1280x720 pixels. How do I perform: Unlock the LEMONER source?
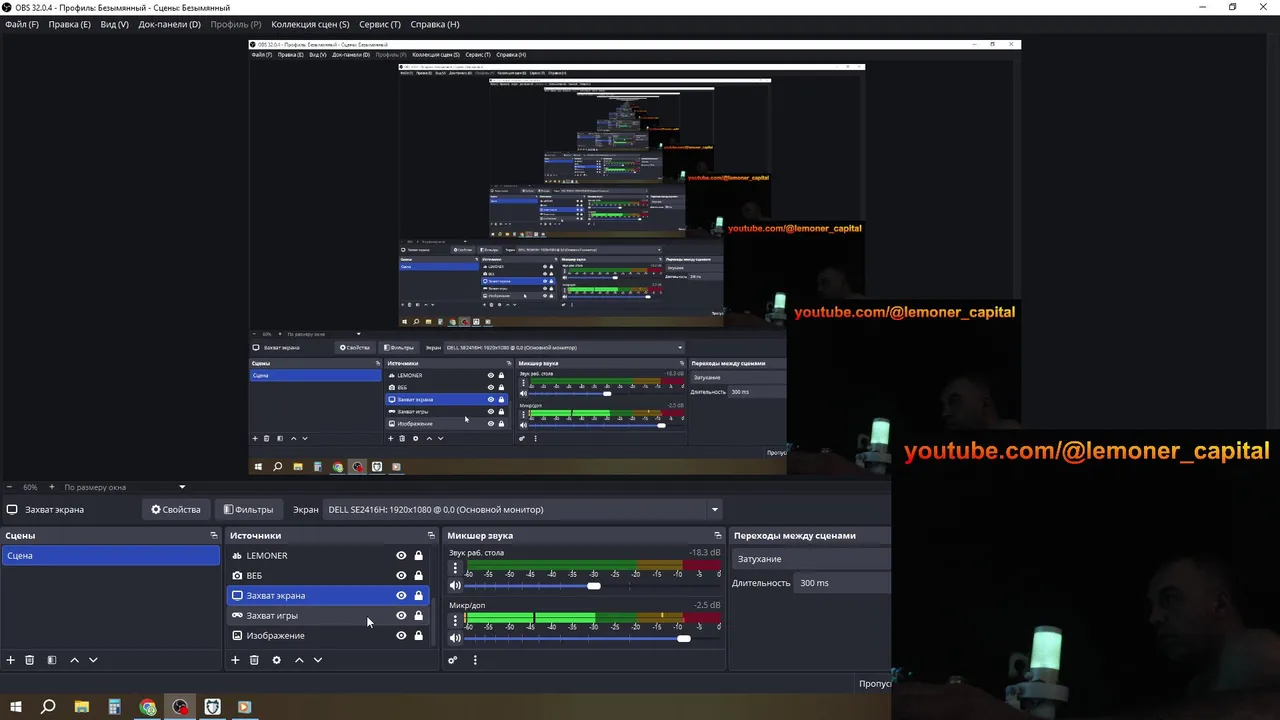tap(418, 556)
